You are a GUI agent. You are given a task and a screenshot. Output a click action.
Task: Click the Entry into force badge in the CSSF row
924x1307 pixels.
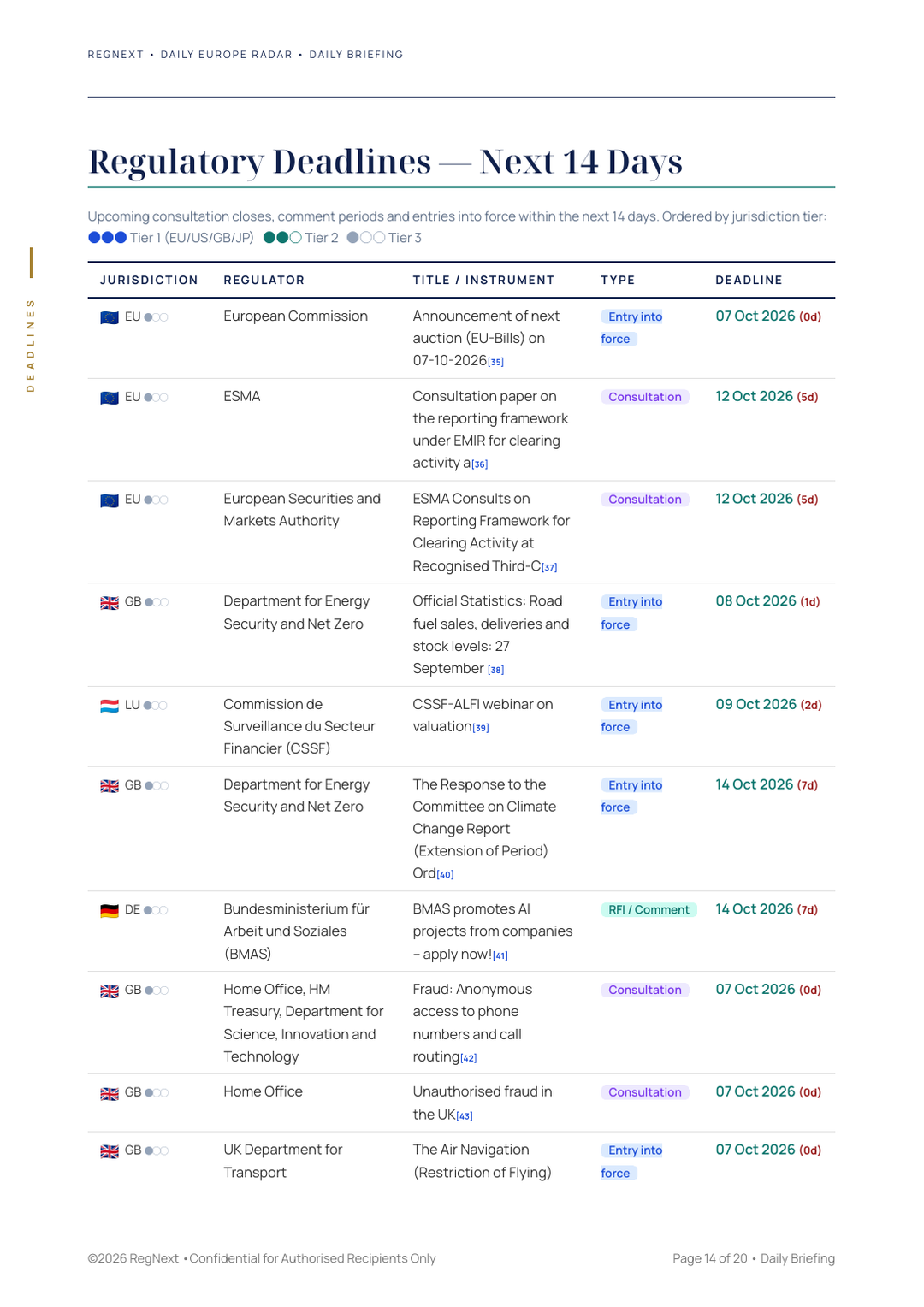(x=632, y=716)
